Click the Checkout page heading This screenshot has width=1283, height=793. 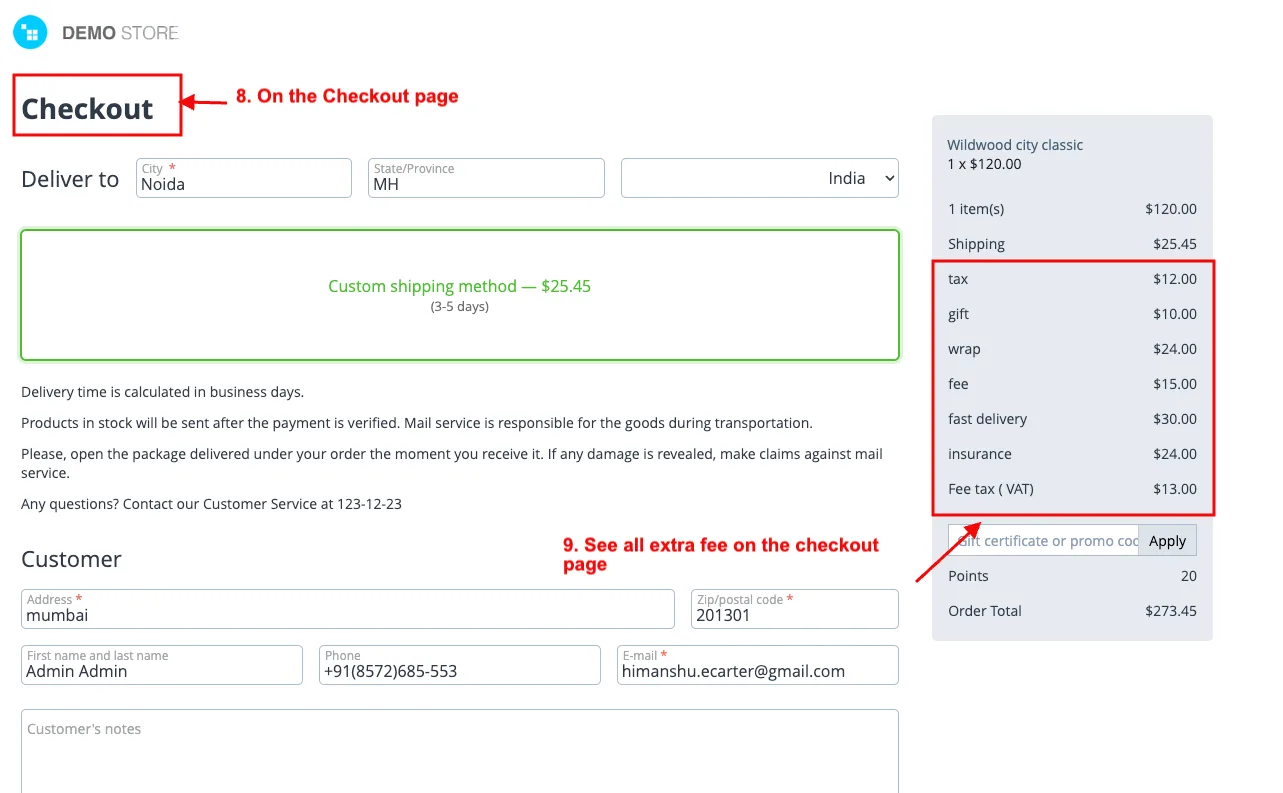point(87,108)
